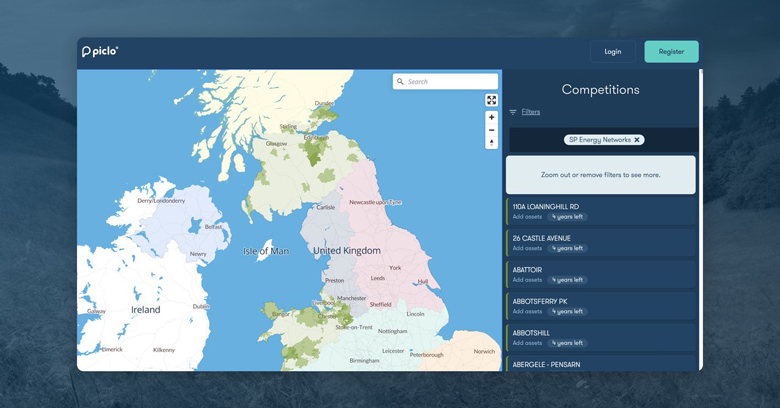Zoom in on the map
This screenshot has height=408, width=780.
point(491,118)
